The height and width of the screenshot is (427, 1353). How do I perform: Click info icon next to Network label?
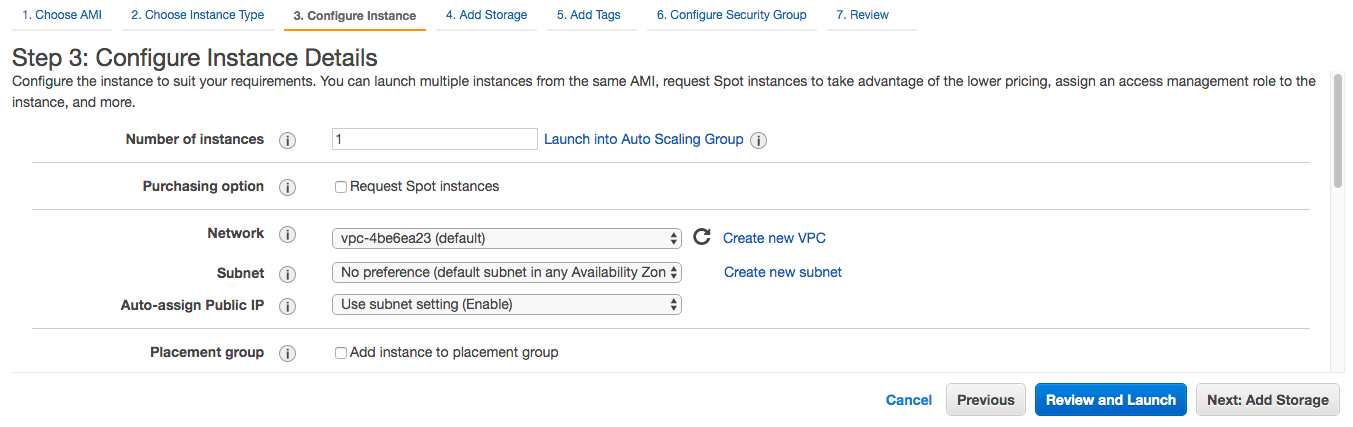click(x=288, y=234)
